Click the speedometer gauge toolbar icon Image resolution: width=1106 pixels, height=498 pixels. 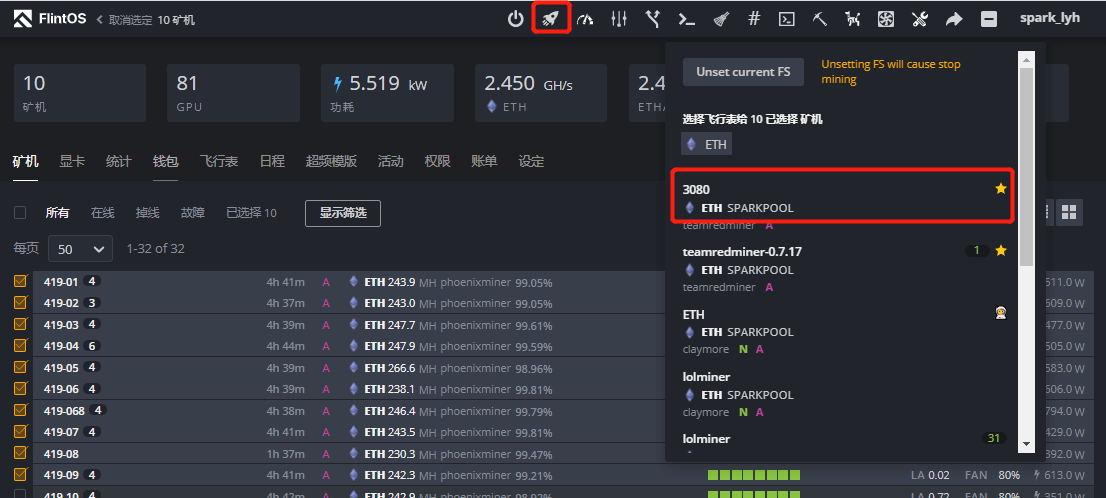pos(585,18)
